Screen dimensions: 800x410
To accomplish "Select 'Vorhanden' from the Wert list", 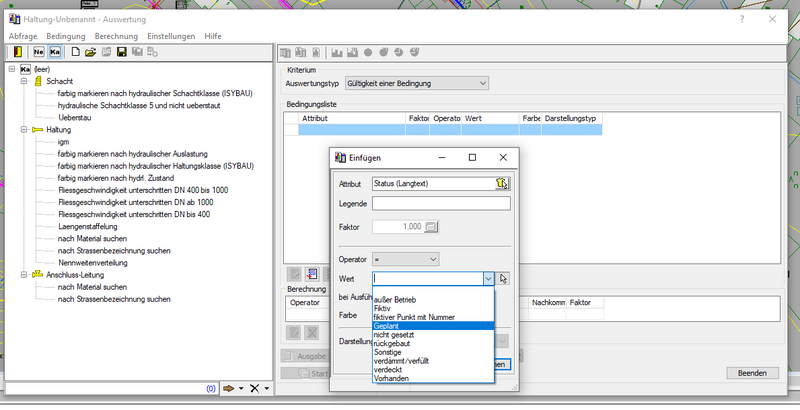I will (433, 378).
